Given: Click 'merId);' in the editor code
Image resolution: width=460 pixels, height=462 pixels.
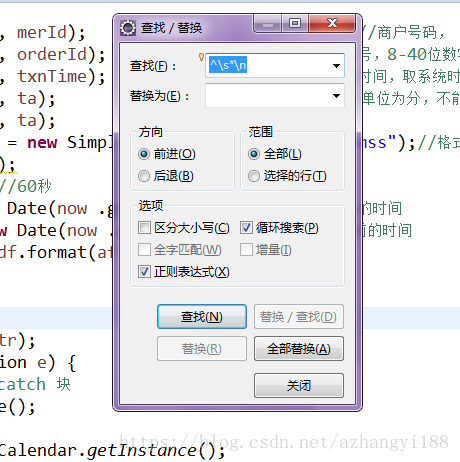Looking at the screenshot, I should [51, 33].
